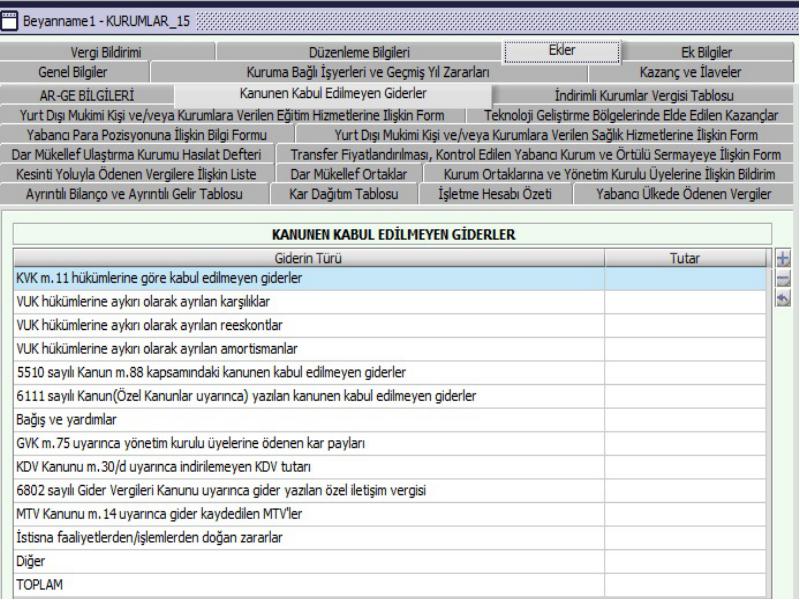Select row MTV Kanunu m.14 gider kaydedilen MTV'ler
Screen dimensions: 800x600
click(390, 514)
